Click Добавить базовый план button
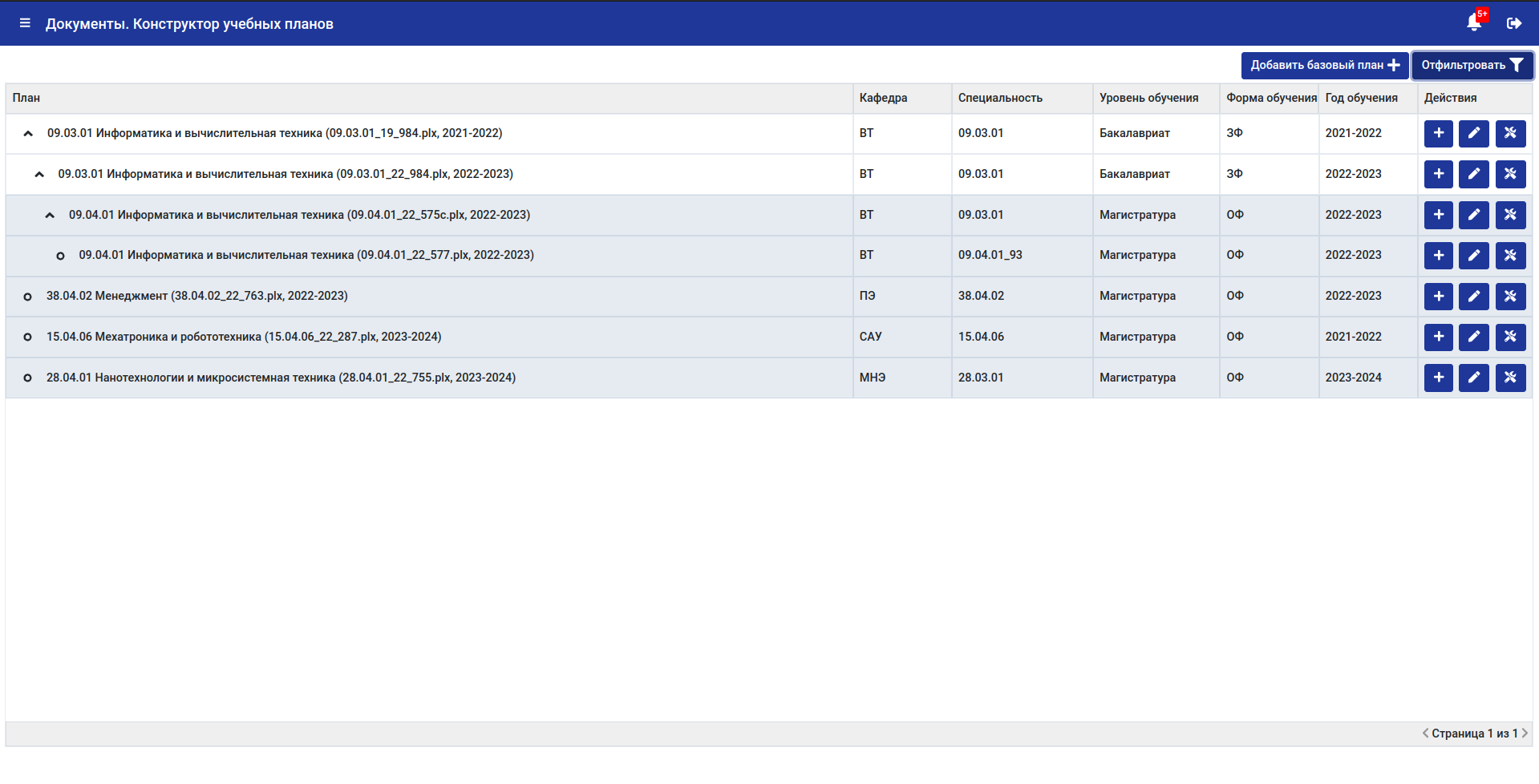The width and height of the screenshot is (1539, 784). click(1325, 66)
